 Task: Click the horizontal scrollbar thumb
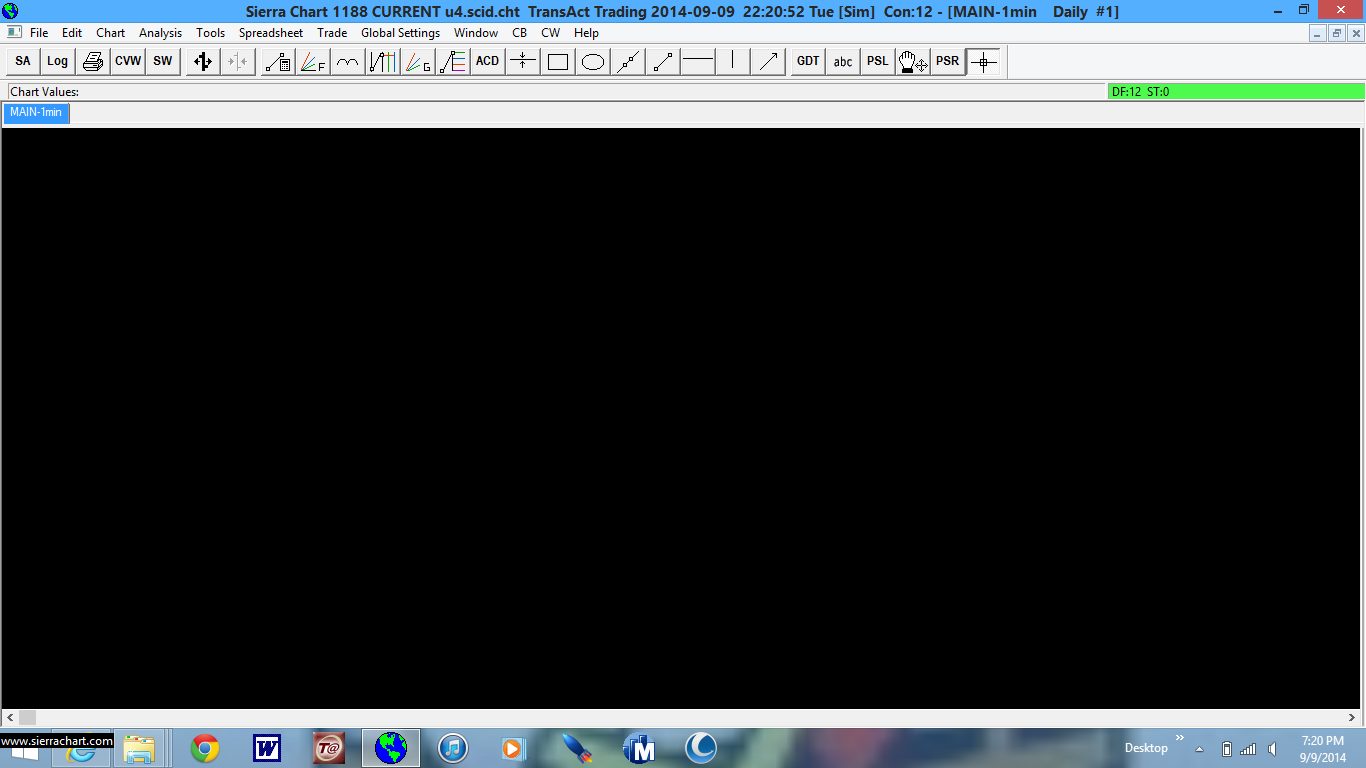pyautogui.click(x=27, y=717)
